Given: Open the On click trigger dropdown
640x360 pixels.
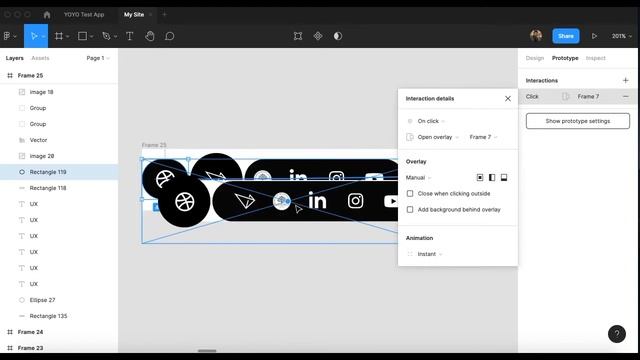Looking at the screenshot, I should (x=431, y=121).
